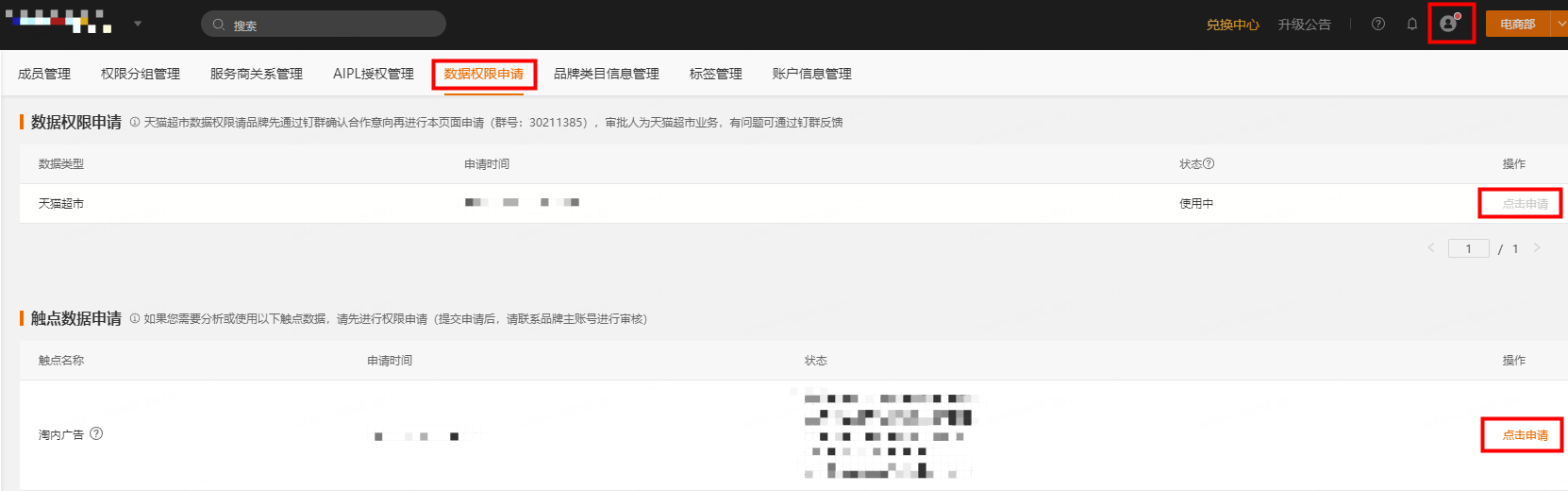Image resolution: width=1568 pixels, height=491 pixels.
Task: Expand the dropdown arrow beside the logo
Action: [x=138, y=24]
